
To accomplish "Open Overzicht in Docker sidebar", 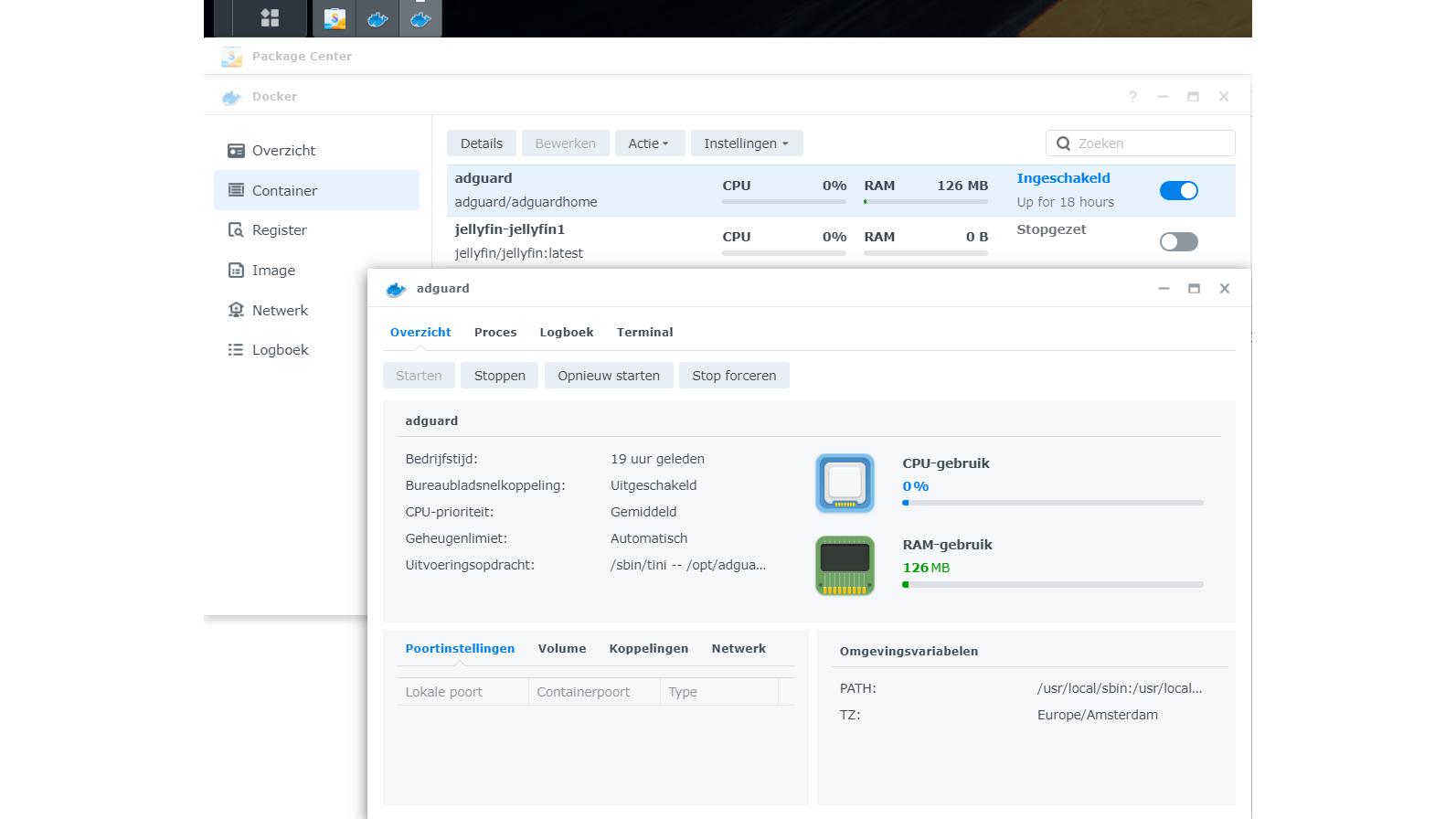I will point(316,151).
